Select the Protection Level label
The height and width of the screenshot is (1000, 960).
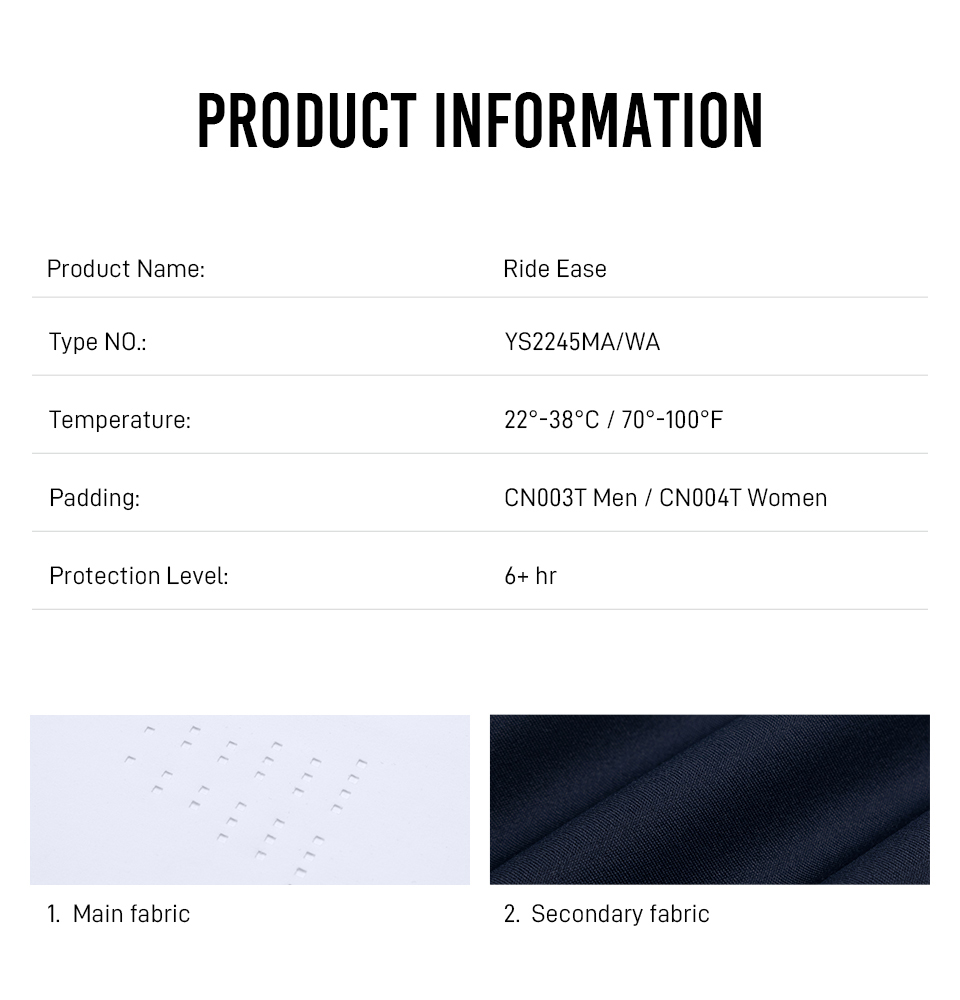pos(138,575)
